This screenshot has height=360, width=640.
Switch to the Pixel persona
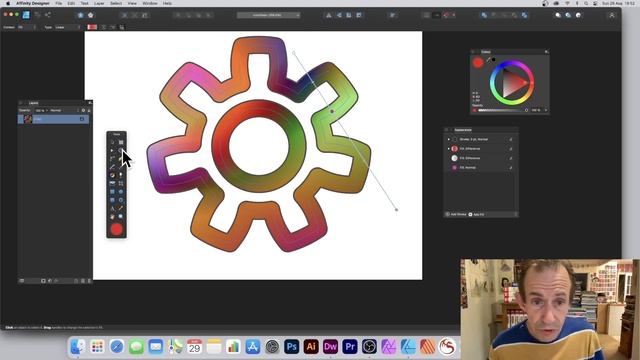(x=38, y=15)
